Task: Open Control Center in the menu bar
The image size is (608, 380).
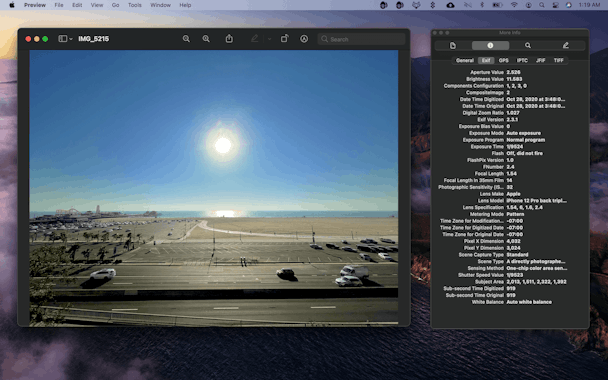Action: click(555, 5)
